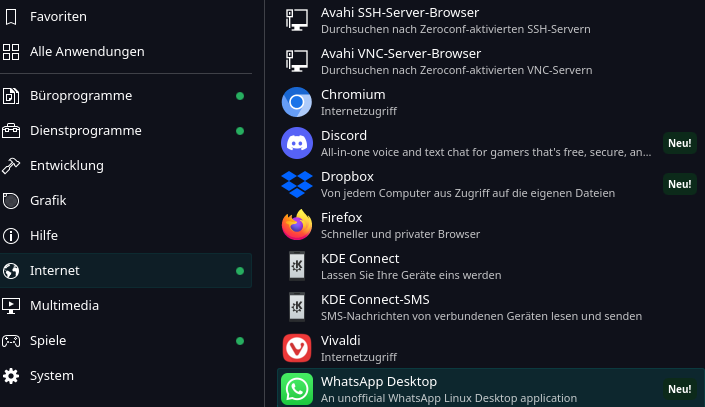This screenshot has width=705, height=407.
Task: Open Discord from its icon
Action: [x=297, y=143]
